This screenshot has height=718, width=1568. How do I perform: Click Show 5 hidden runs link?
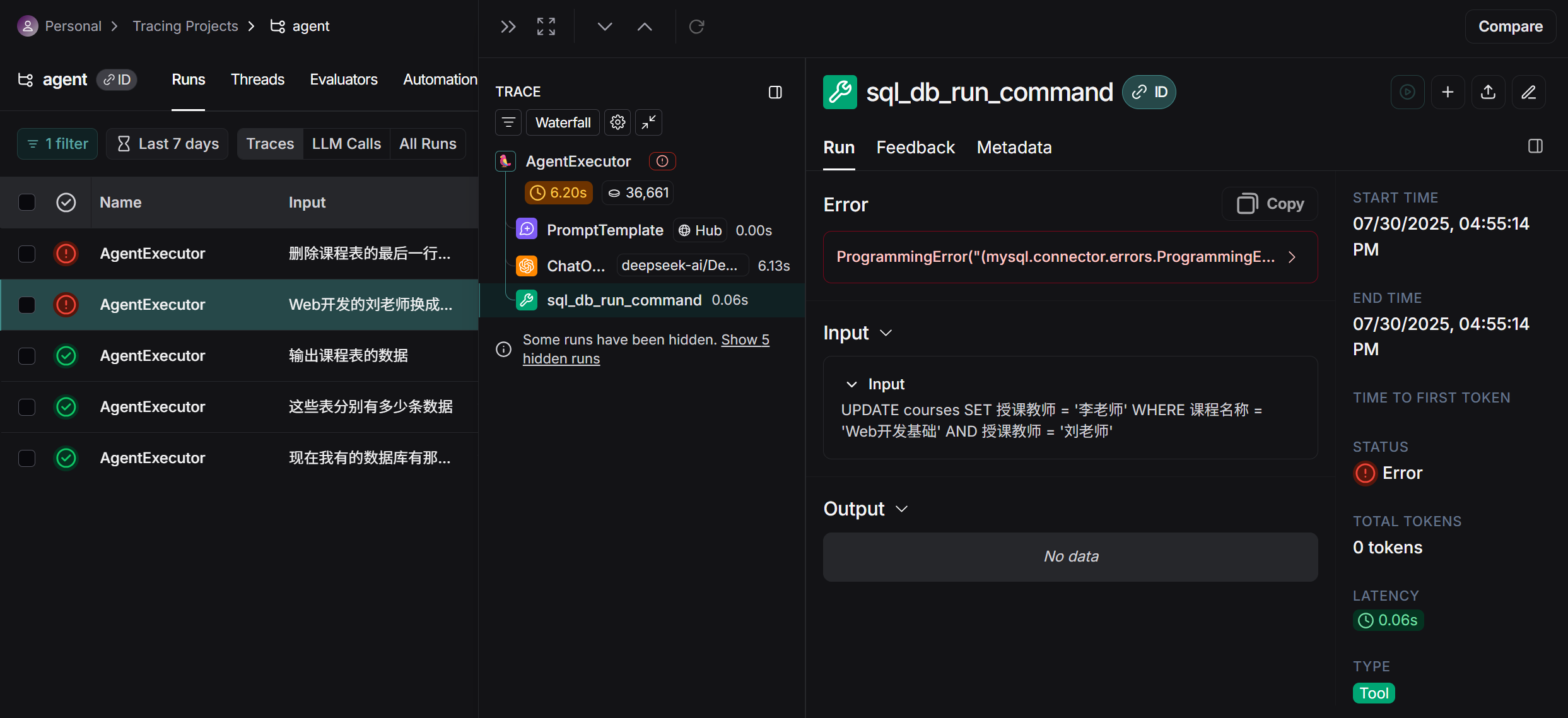tap(745, 340)
